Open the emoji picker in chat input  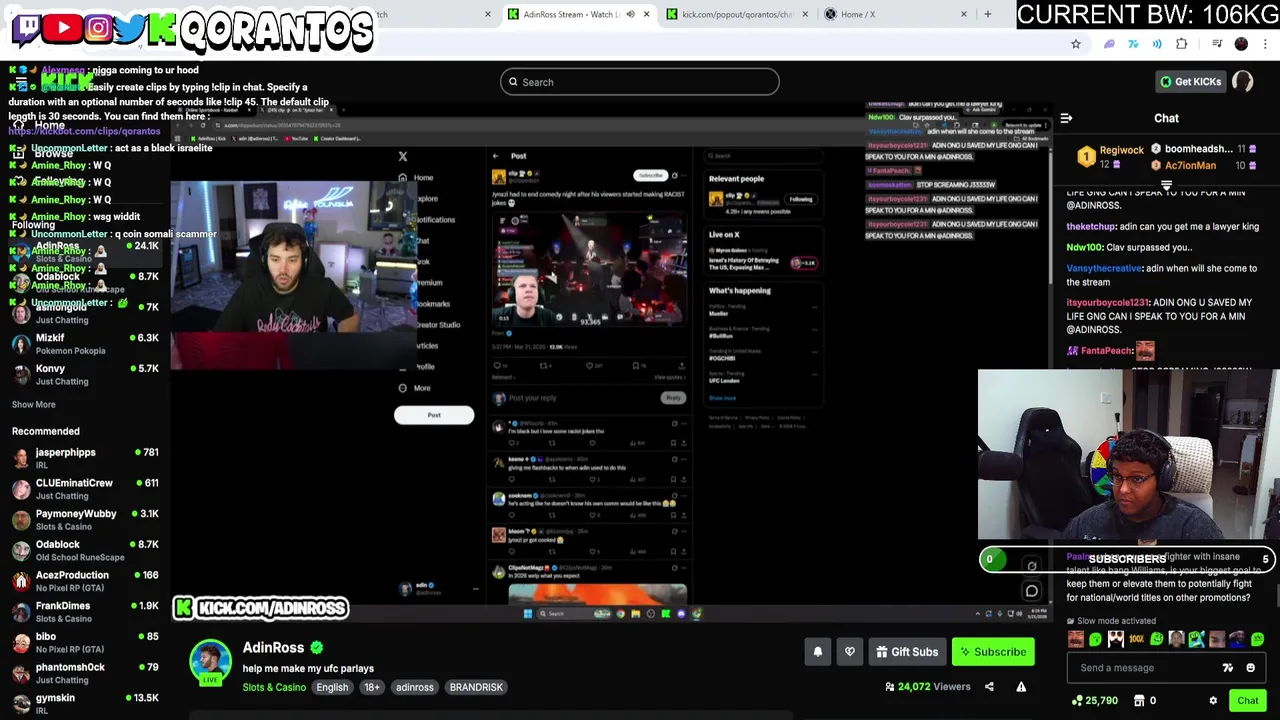pos(1250,668)
